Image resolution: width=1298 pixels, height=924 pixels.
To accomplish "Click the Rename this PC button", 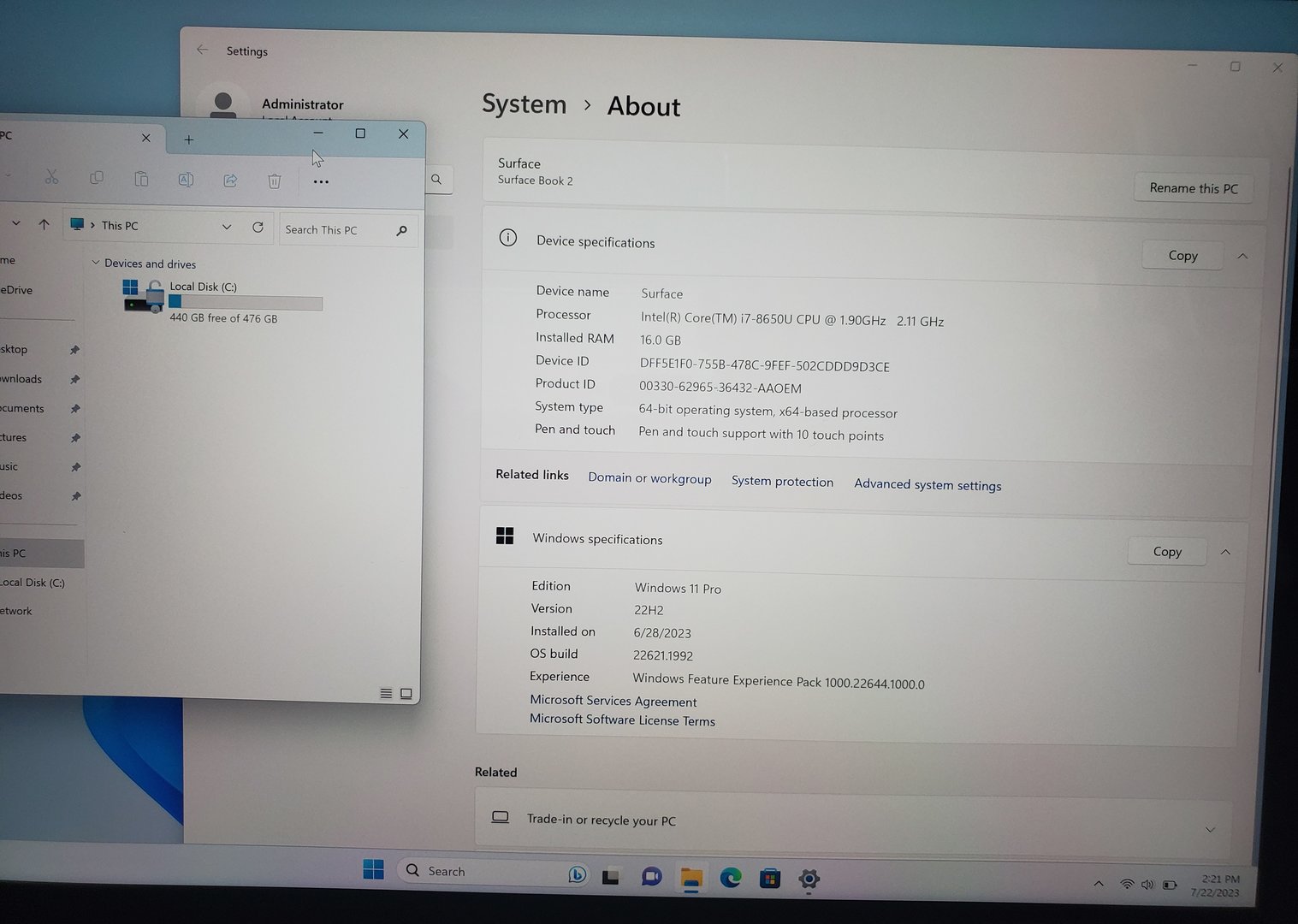I will coord(1193,188).
